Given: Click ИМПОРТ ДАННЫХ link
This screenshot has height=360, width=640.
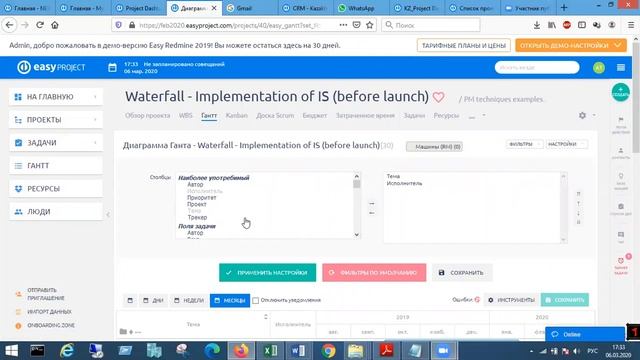Looking at the screenshot, I should click(x=49, y=312).
